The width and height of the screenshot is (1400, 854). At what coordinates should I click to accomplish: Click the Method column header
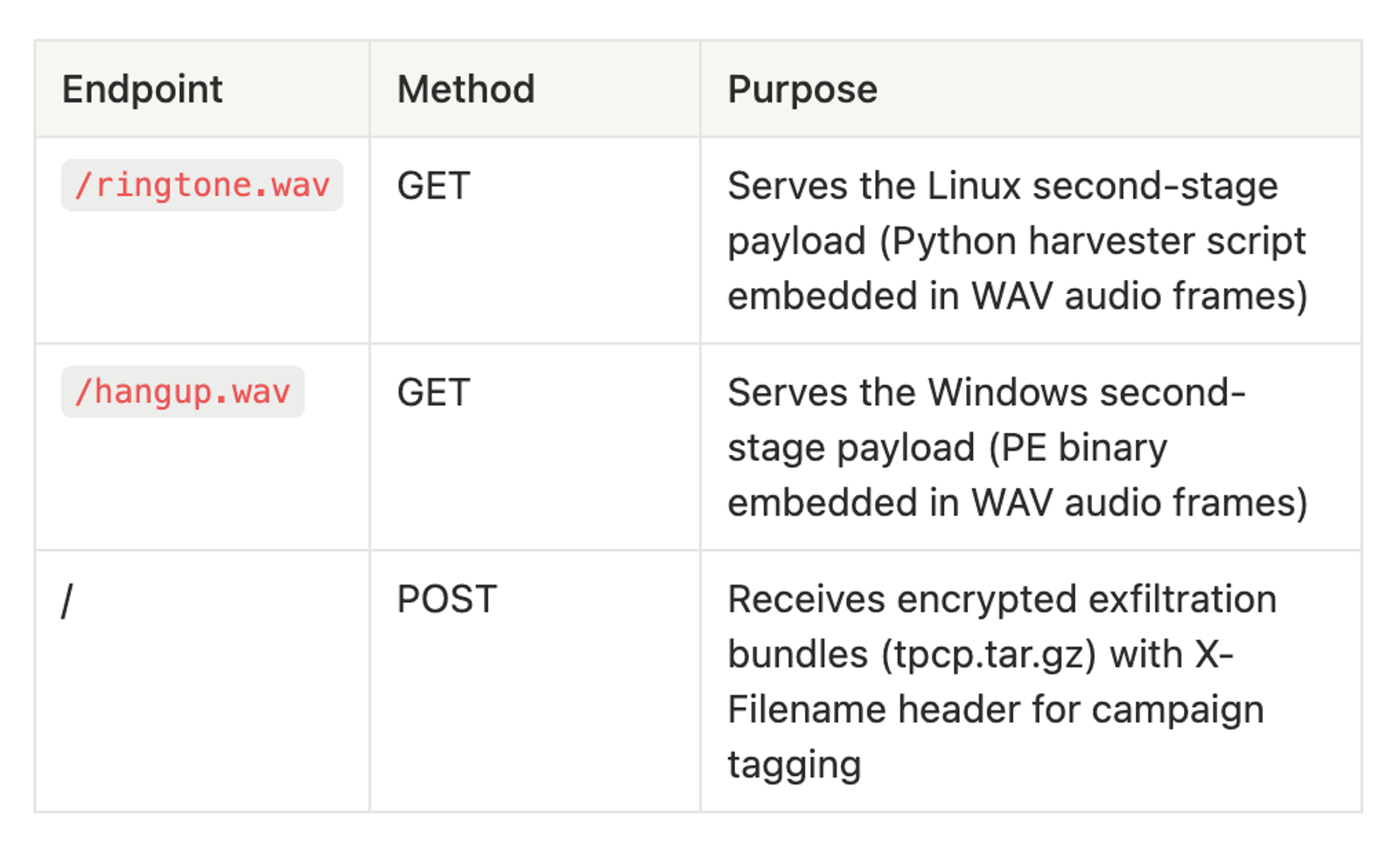[x=465, y=89]
